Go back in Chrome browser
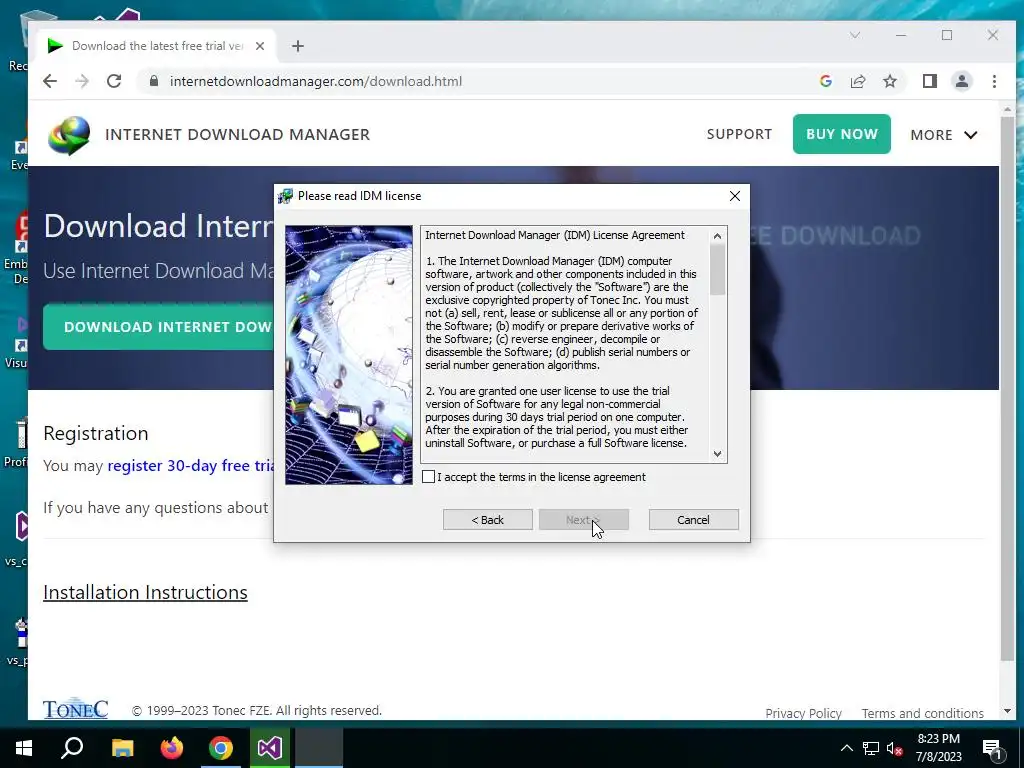Image resolution: width=1024 pixels, height=768 pixels. pyautogui.click(x=50, y=81)
